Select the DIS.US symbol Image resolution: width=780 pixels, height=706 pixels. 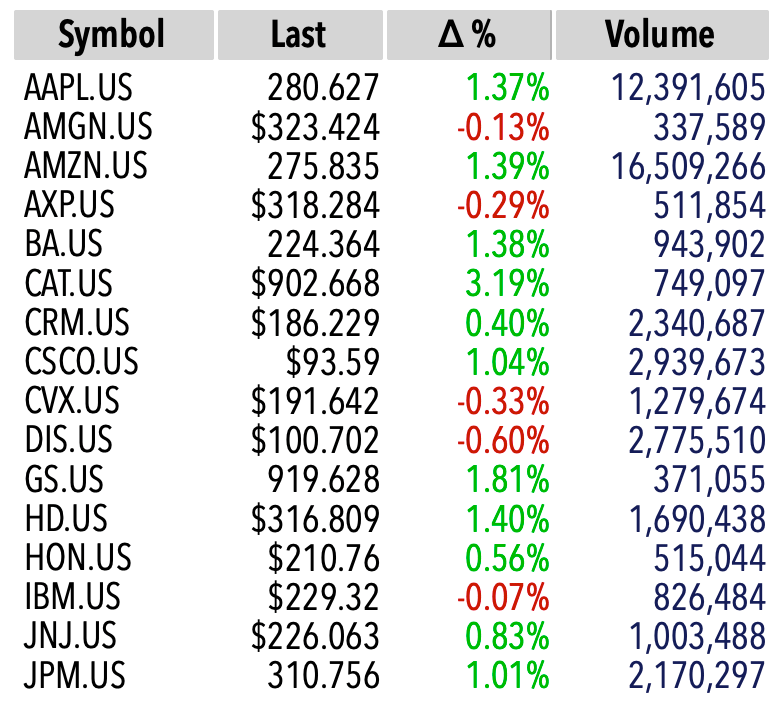pos(69,440)
